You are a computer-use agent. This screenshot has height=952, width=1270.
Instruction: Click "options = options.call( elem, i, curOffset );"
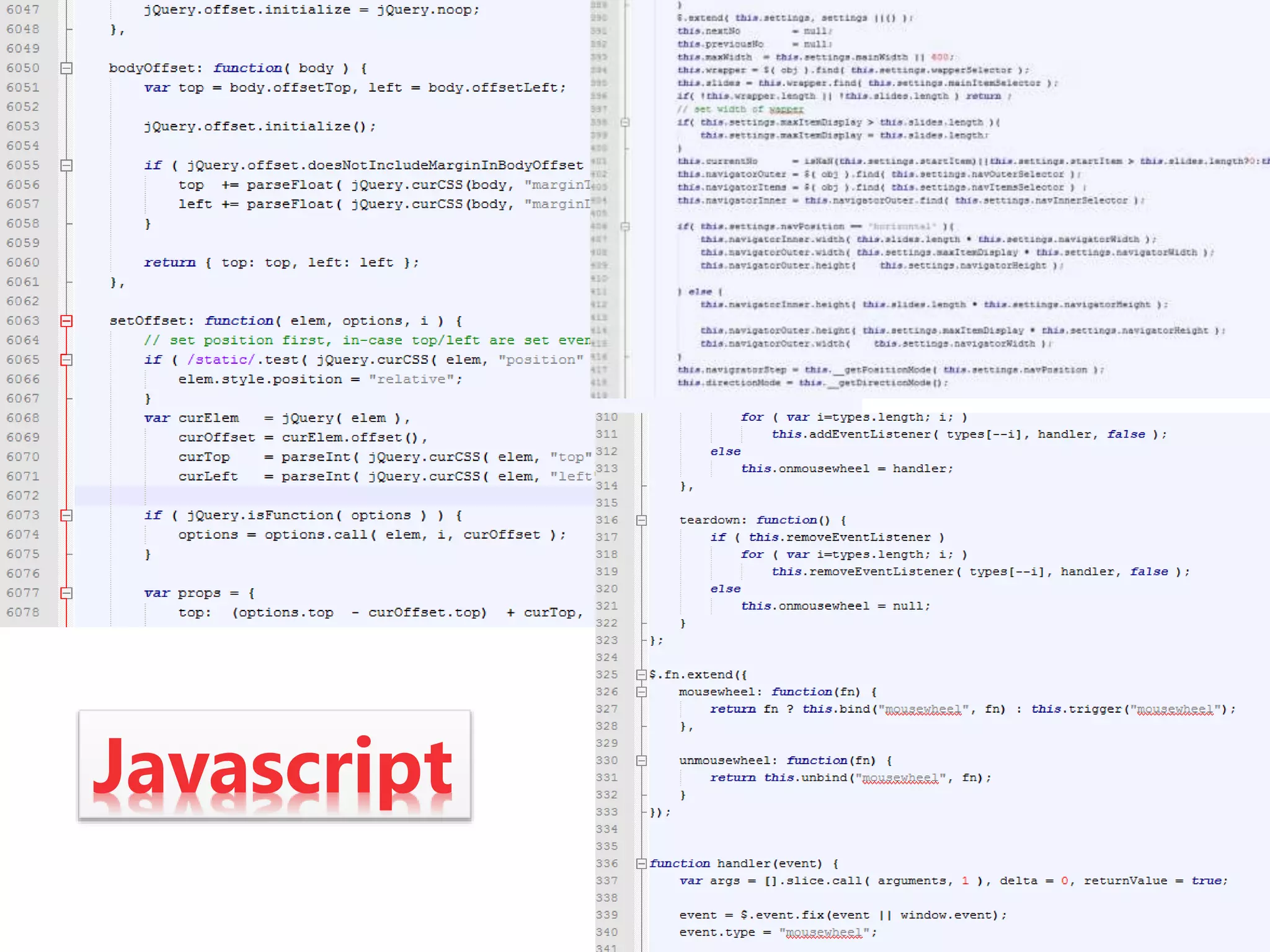(x=373, y=535)
